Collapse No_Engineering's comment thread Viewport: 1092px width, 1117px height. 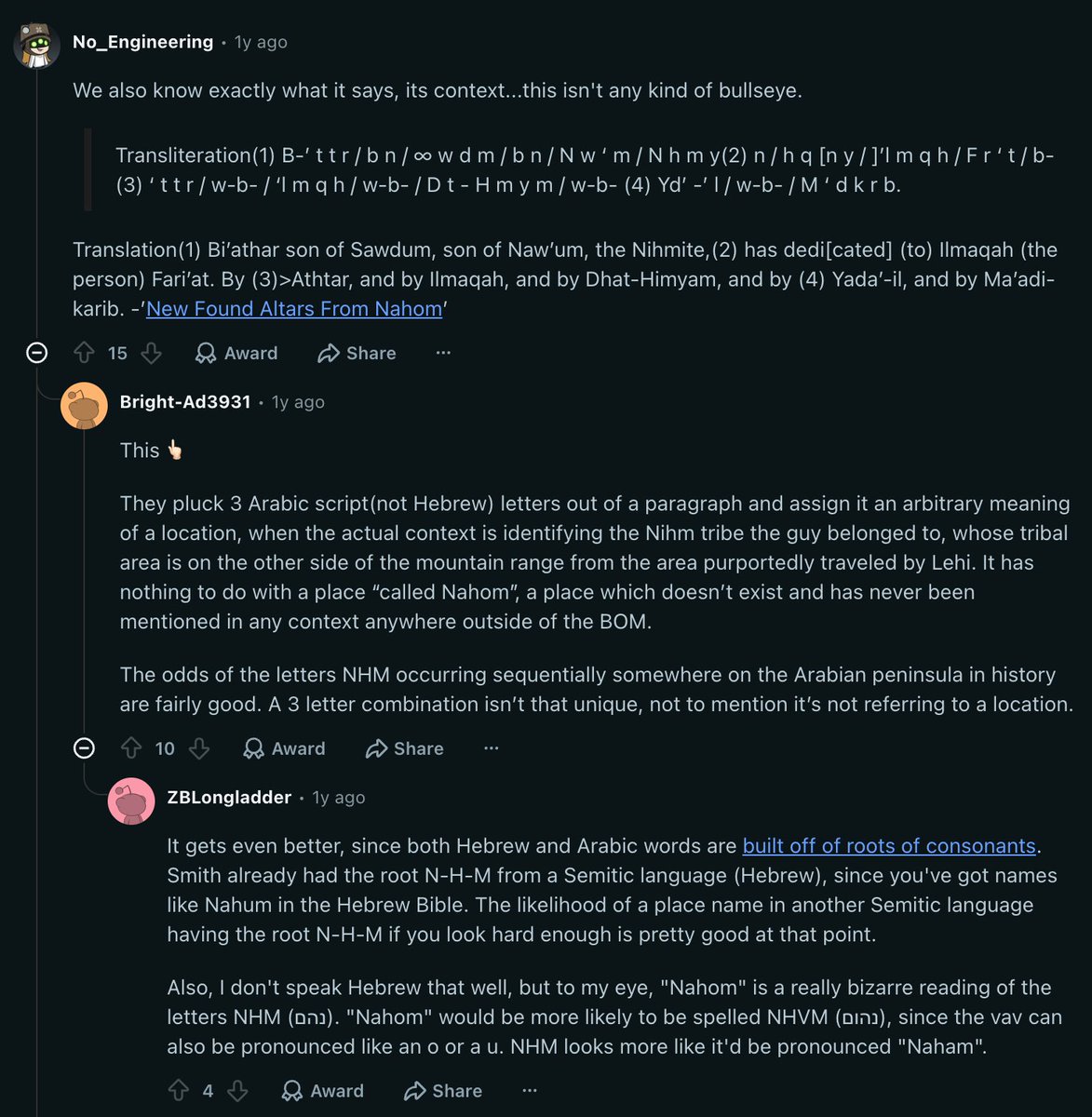click(x=36, y=353)
